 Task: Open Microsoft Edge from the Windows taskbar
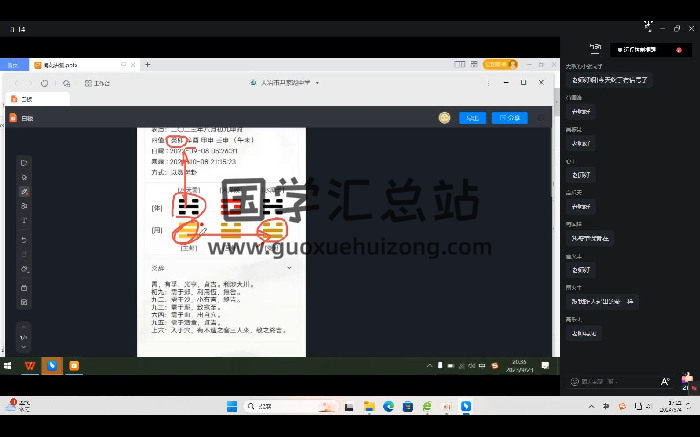click(388, 406)
